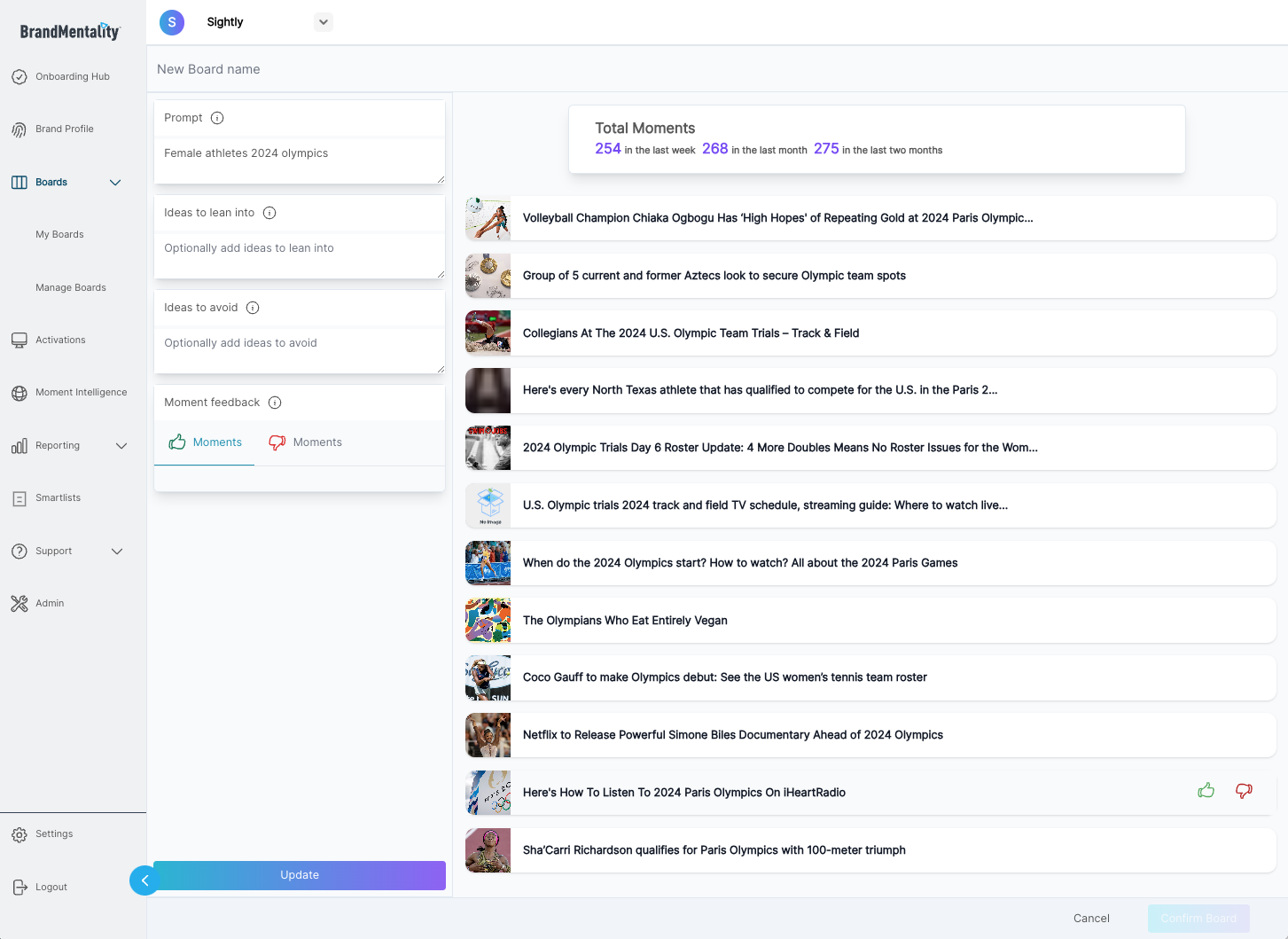Click thumbs up on iHeartRadio moment
This screenshot has width=1288, height=939.
[1206, 790]
